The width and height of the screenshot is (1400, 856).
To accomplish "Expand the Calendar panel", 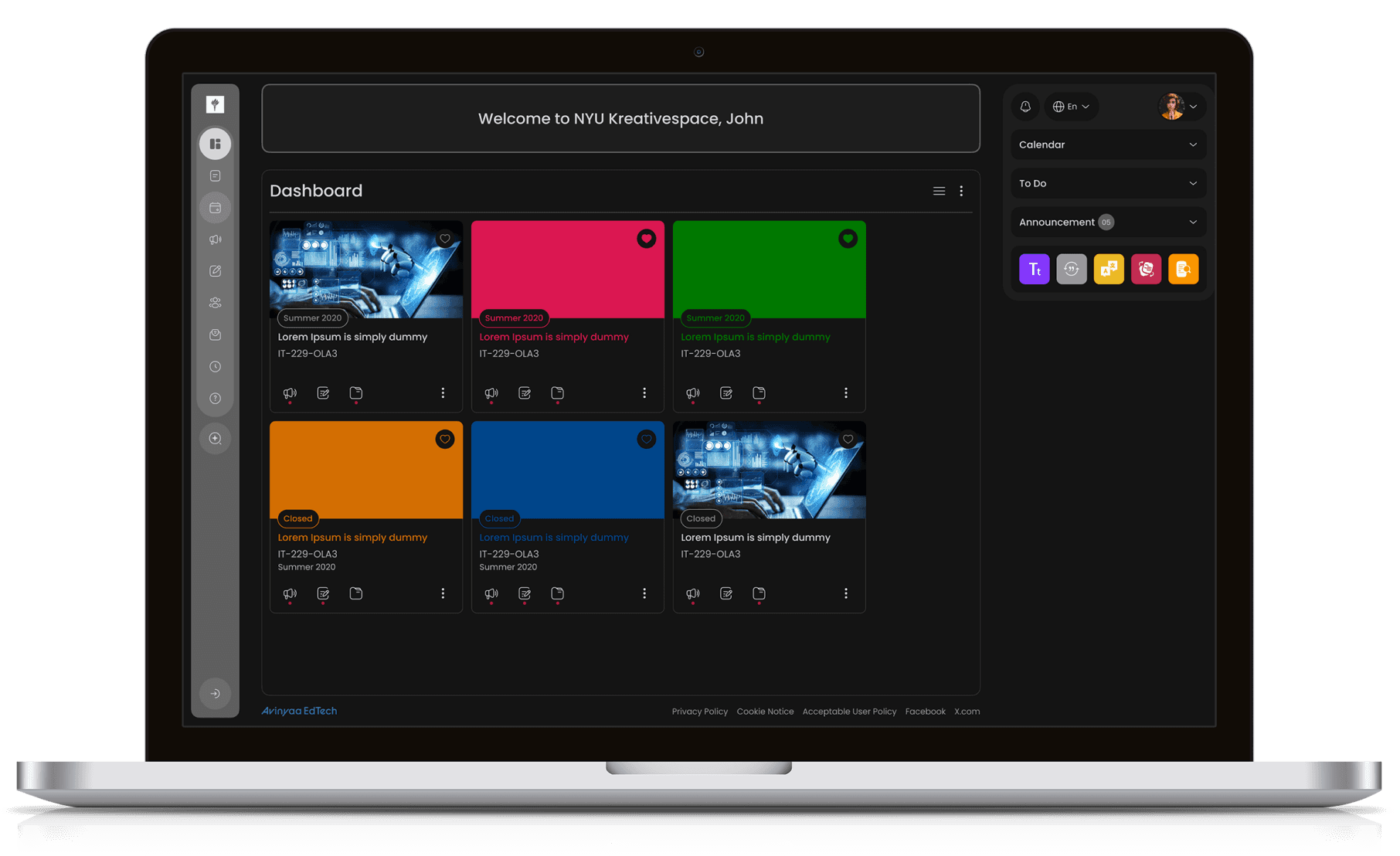I will pos(1108,144).
